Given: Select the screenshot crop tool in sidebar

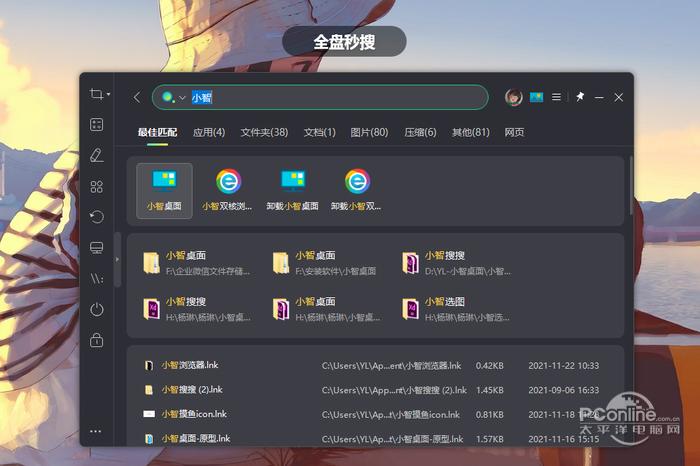Looking at the screenshot, I should click(x=96, y=94).
